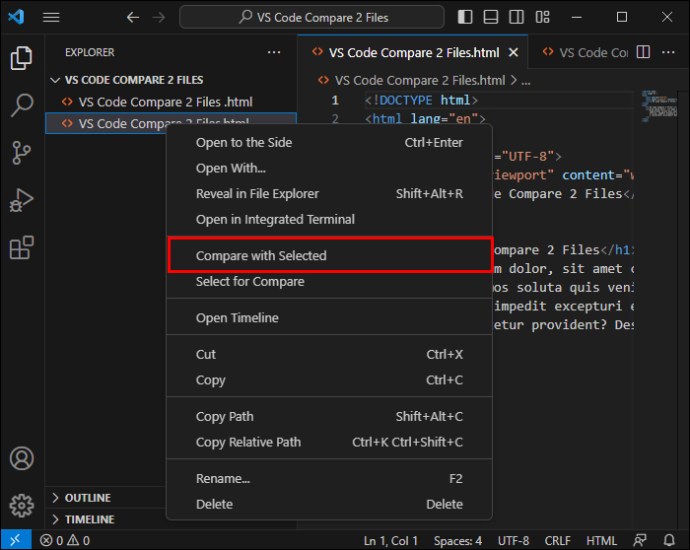Expand the Timeline section
690x550 pixels.
click(x=89, y=520)
